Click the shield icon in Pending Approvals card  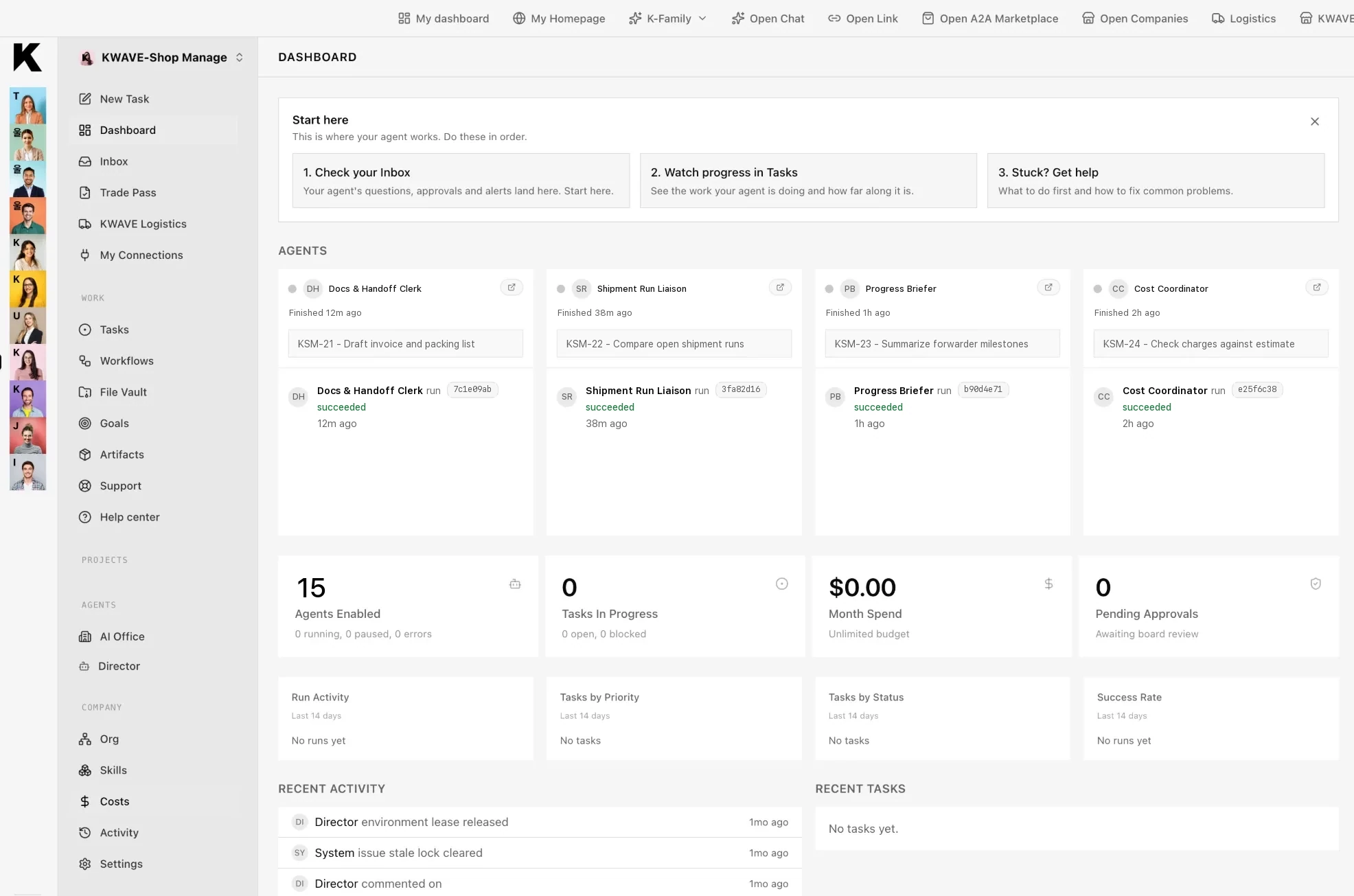click(1316, 584)
